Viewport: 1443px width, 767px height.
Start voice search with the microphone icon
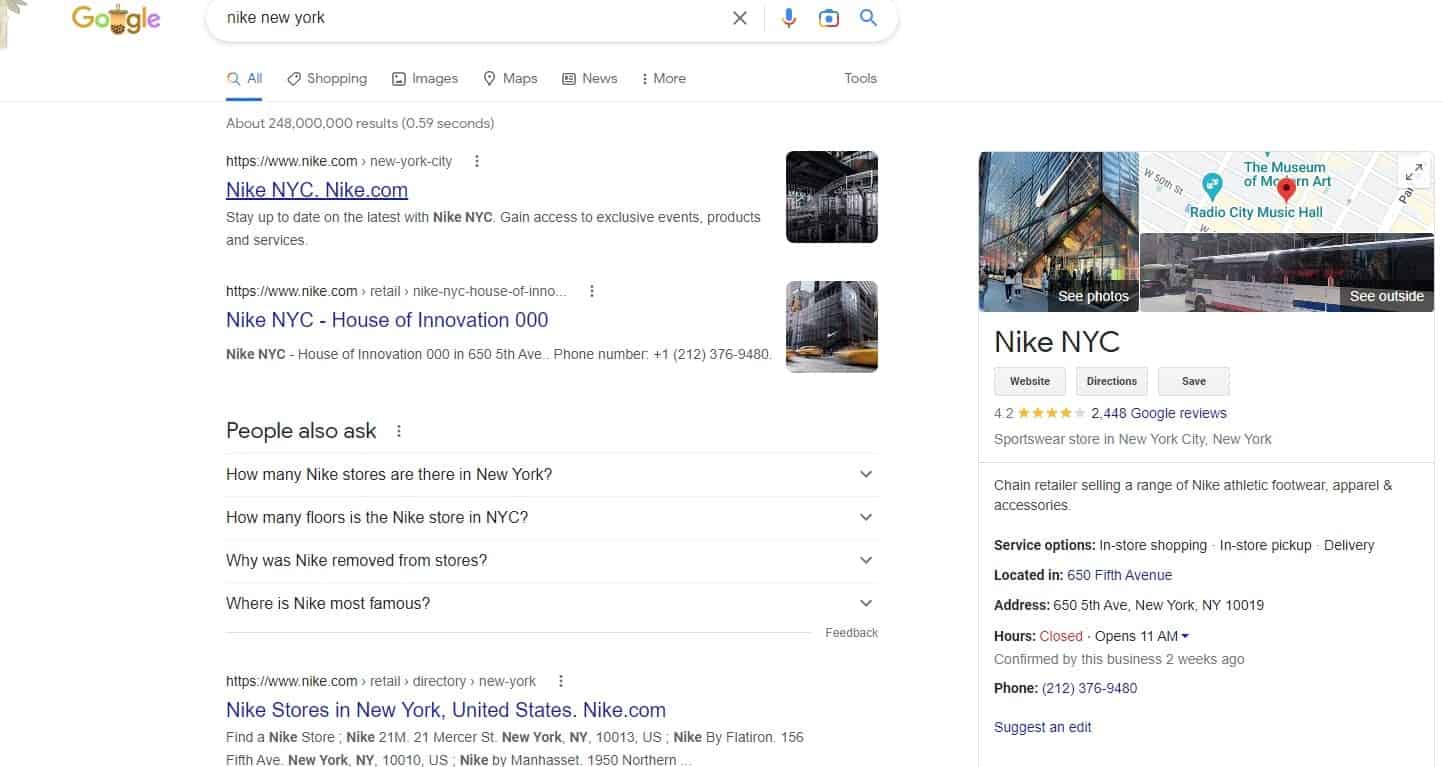(789, 18)
